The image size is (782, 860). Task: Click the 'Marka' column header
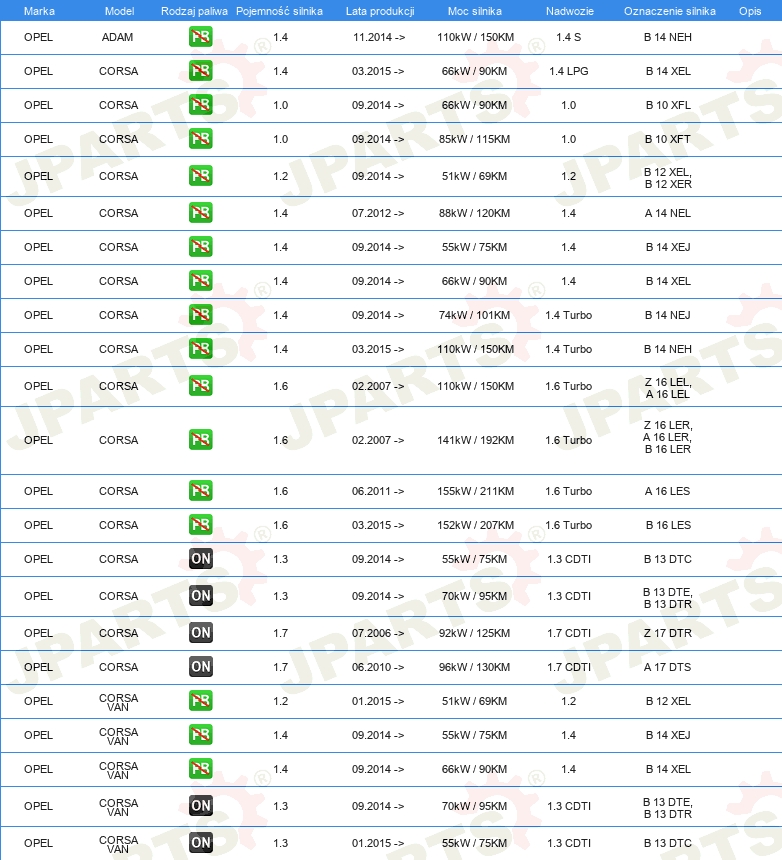coord(39,11)
